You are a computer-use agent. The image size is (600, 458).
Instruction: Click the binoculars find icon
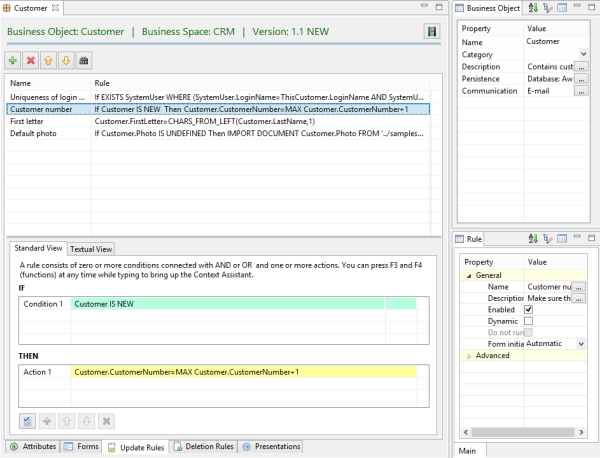click(84, 60)
